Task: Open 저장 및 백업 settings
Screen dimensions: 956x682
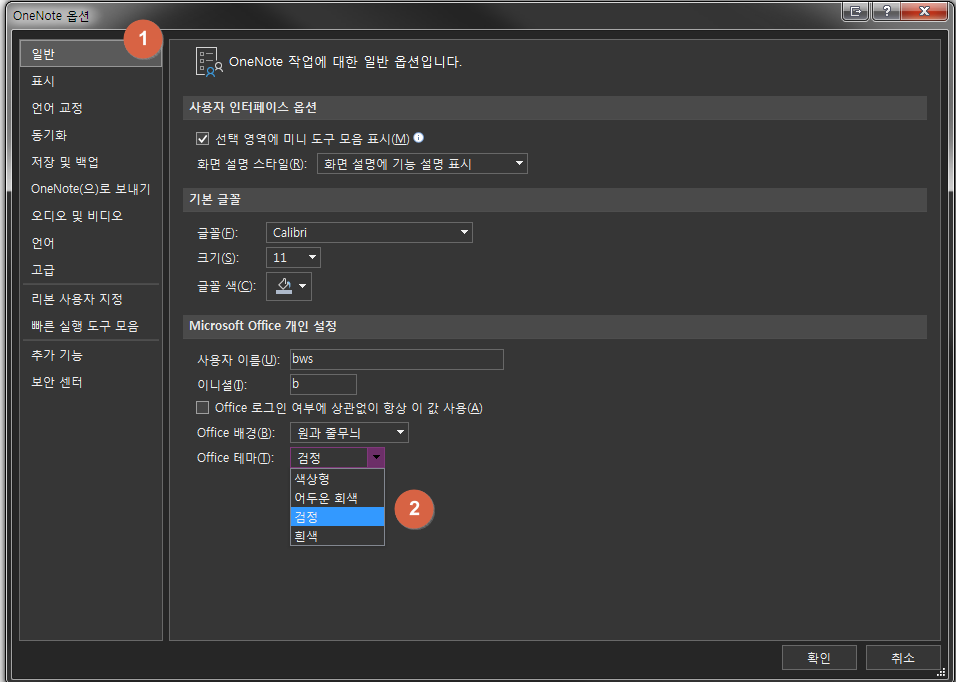Action: tap(90, 162)
